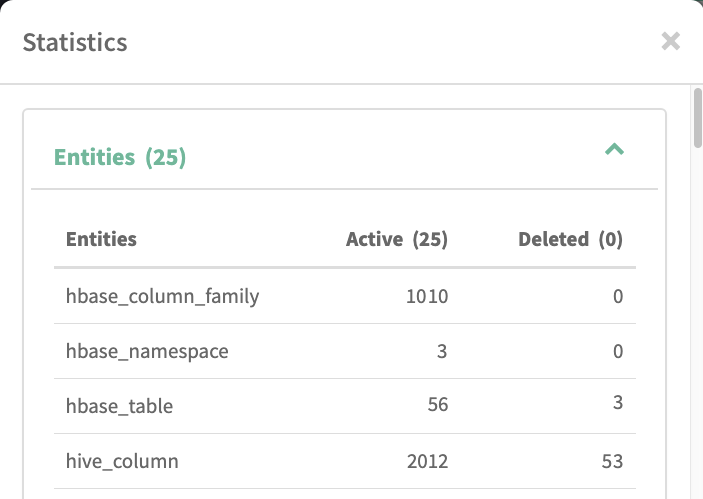Click the Entities column header
The width and height of the screenshot is (703, 499).
(x=101, y=239)
